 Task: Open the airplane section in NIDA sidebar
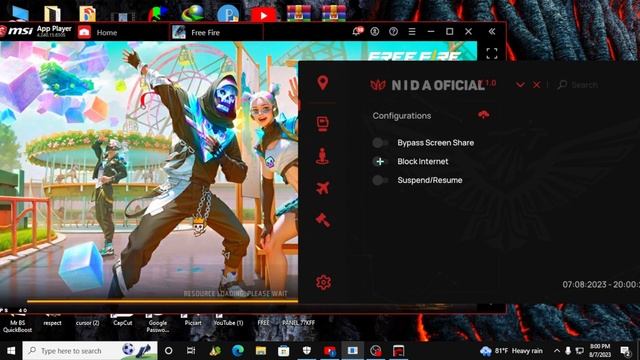[x=323, y=188]
